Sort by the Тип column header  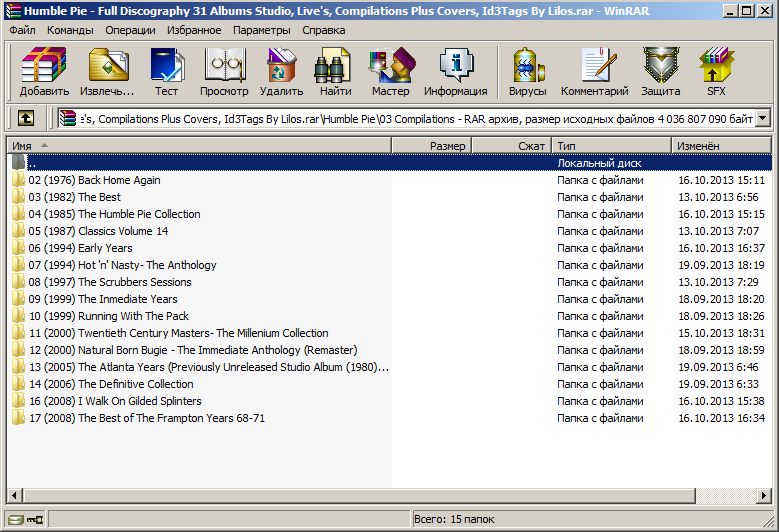(x=612, y=146)
